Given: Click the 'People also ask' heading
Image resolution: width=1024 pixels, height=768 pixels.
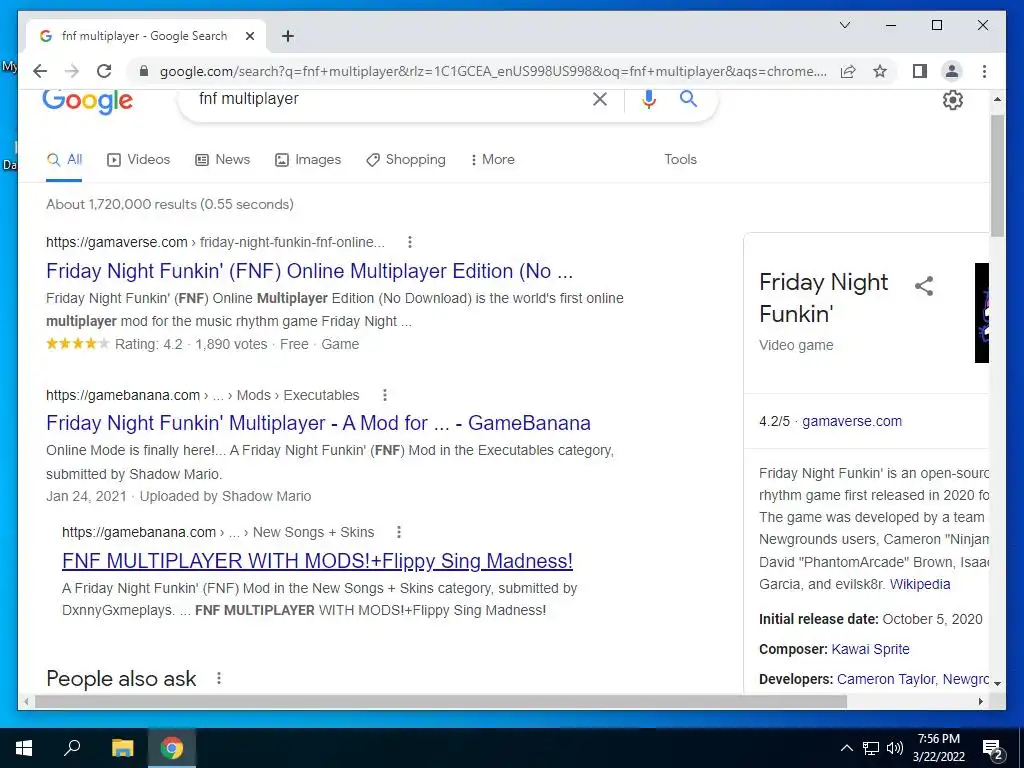Looking at the screenshot, I should point(121,679).
